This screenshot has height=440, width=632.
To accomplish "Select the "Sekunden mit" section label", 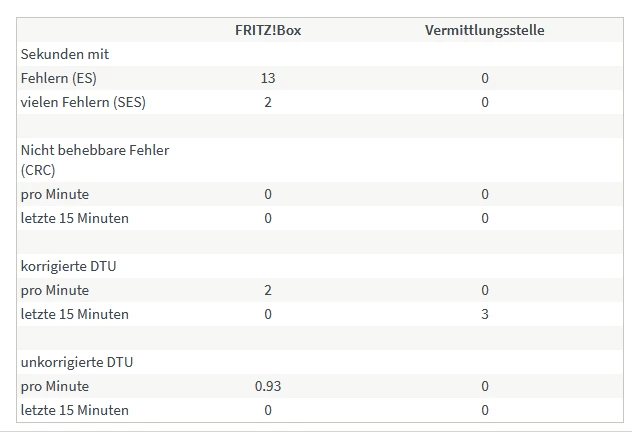I will [x=65, y=54].
